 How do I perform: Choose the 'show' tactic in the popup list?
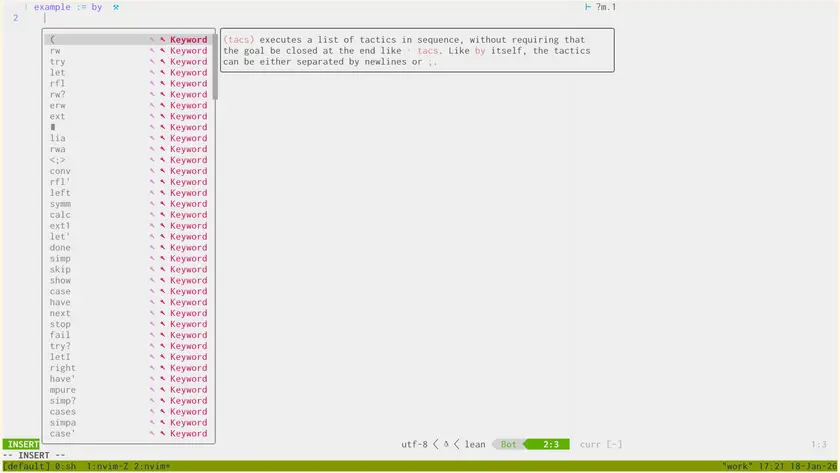pyautogui.click(x=60, y=281)
